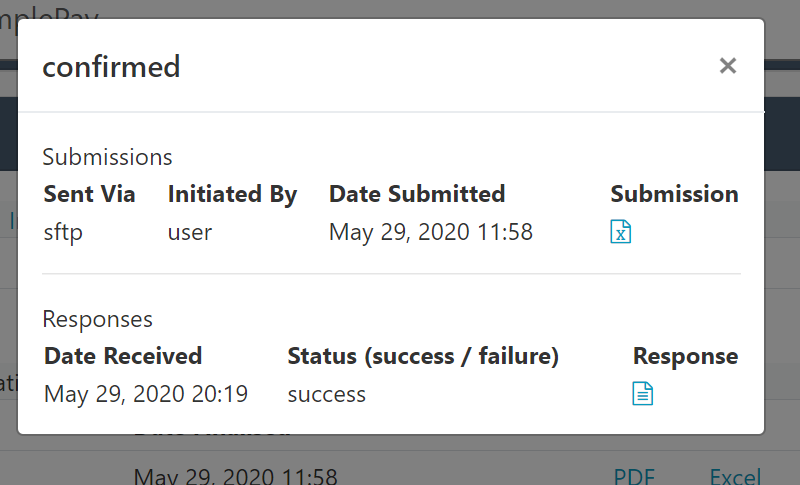The image size is (800, 485).
Task: Click the date under Date Submitted
Action: click(431, 233)
